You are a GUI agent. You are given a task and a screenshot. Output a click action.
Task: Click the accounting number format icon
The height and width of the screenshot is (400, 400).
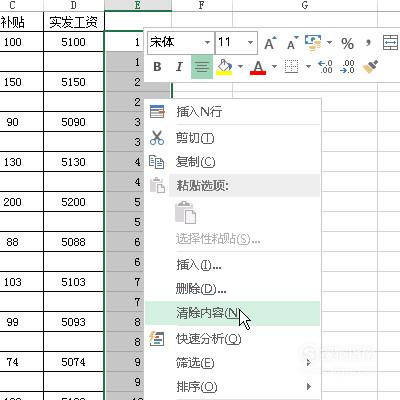pos(313,43)
